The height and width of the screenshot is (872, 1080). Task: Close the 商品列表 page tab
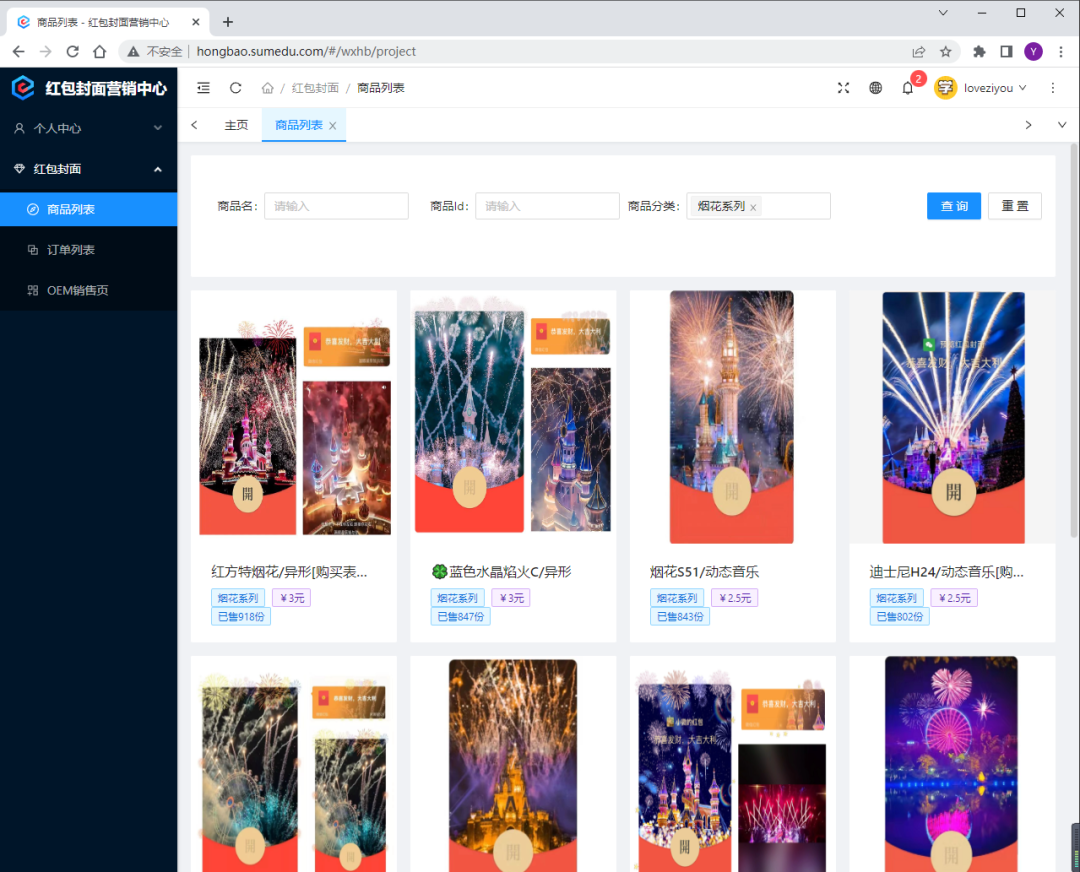tap(333, 126)
